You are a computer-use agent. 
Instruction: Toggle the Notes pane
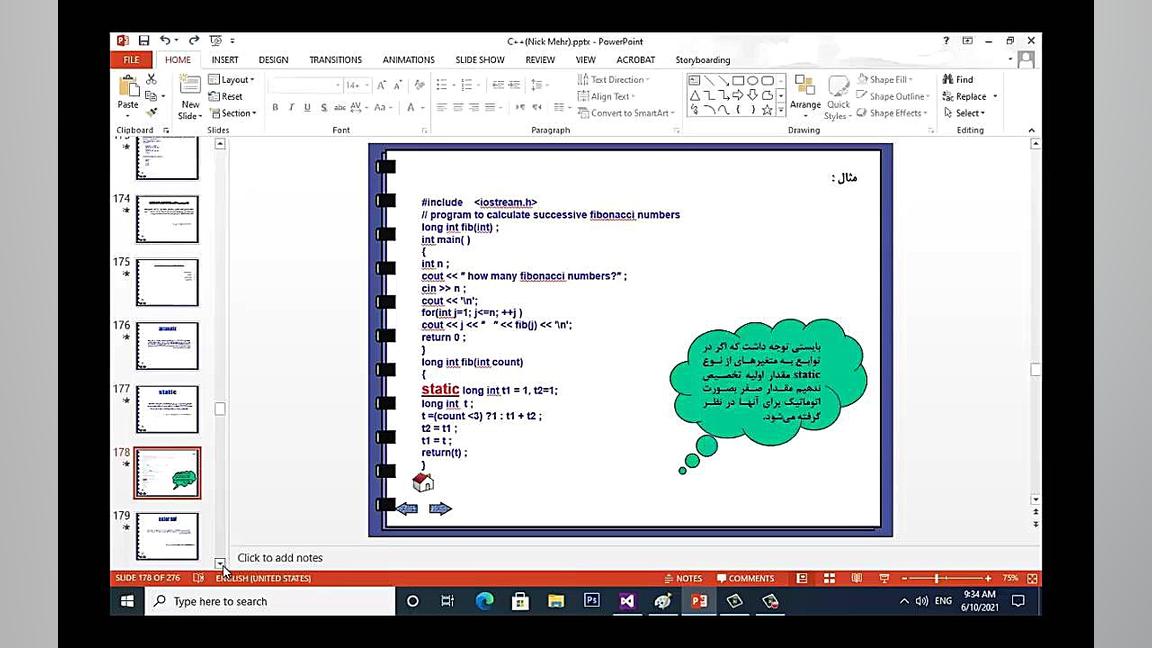[683, 578]
